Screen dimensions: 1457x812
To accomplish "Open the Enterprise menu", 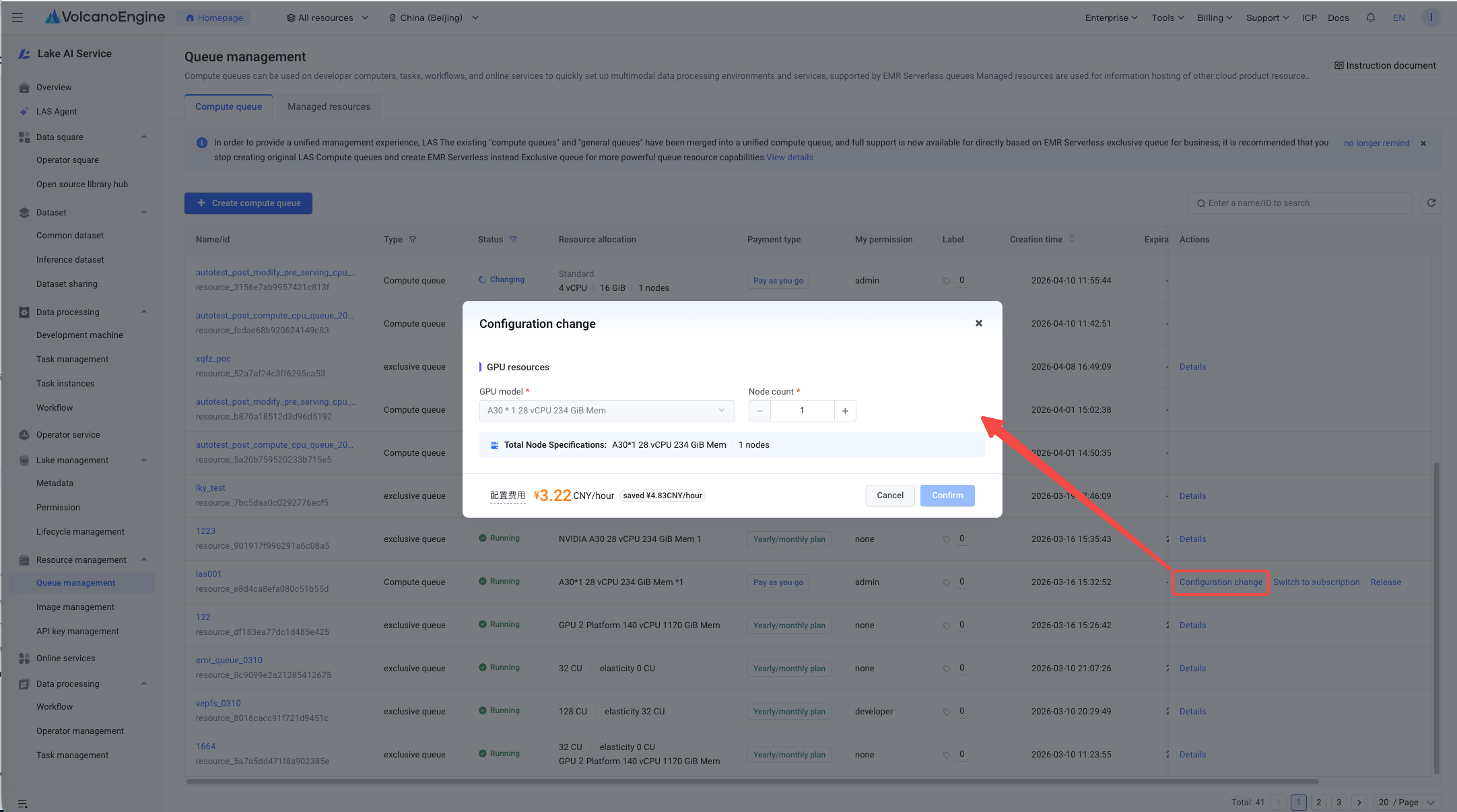I will click(x=1111, y=18).
